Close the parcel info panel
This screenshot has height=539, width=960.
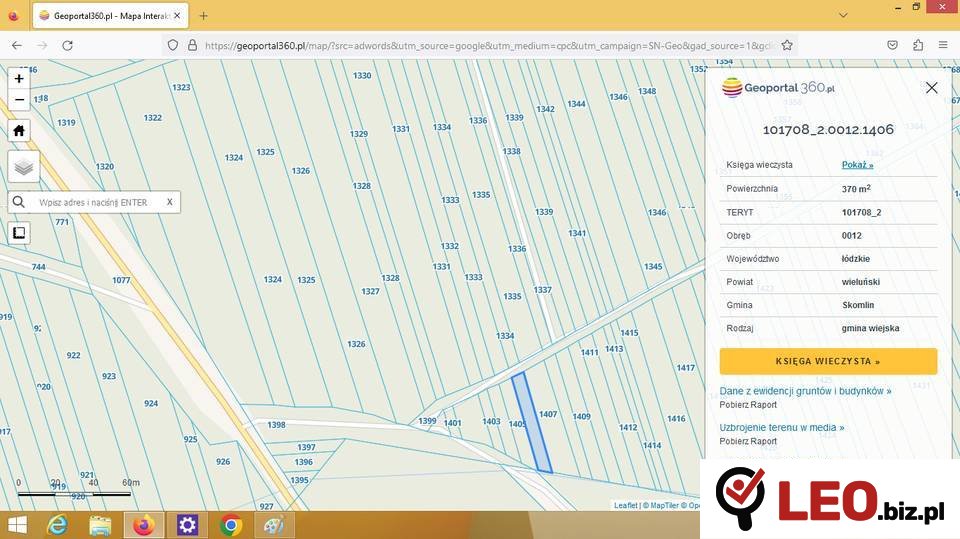tap(931, 88)
